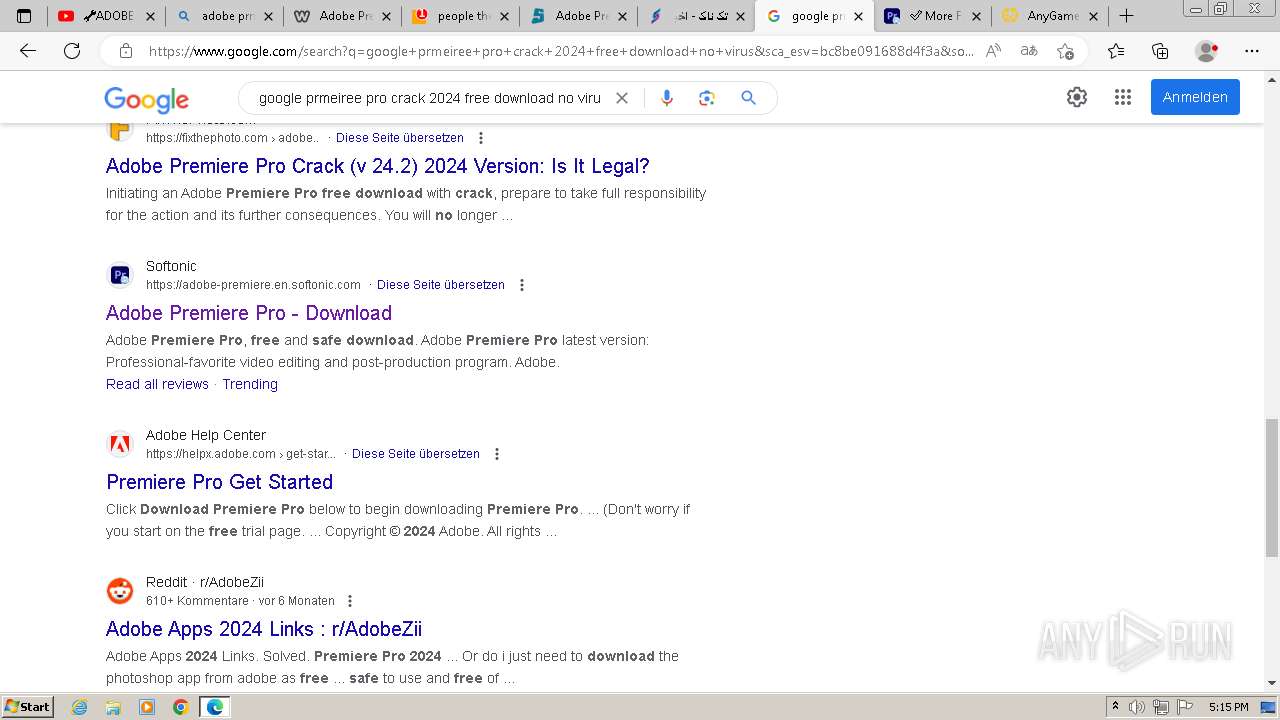
Task: Click the network tray icon
Action: 1160,707
